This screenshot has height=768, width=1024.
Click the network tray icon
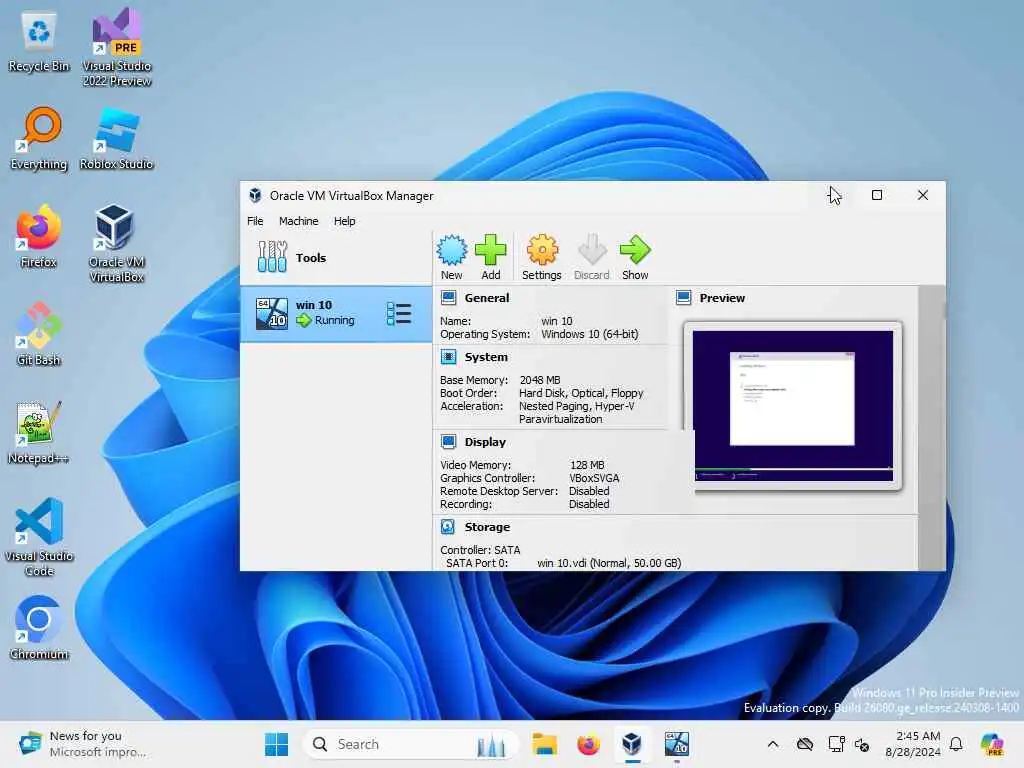pyautogui.click(x=836, y=744)
